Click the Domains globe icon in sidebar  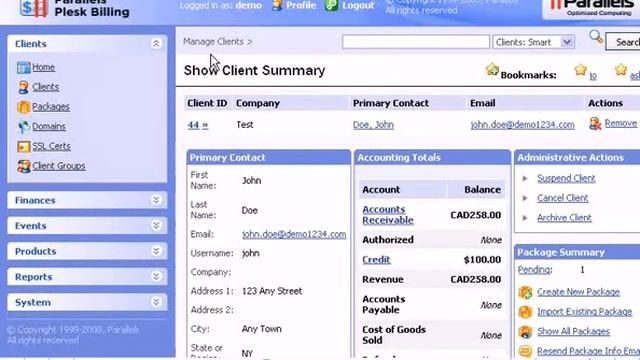[x=23, y=127]
